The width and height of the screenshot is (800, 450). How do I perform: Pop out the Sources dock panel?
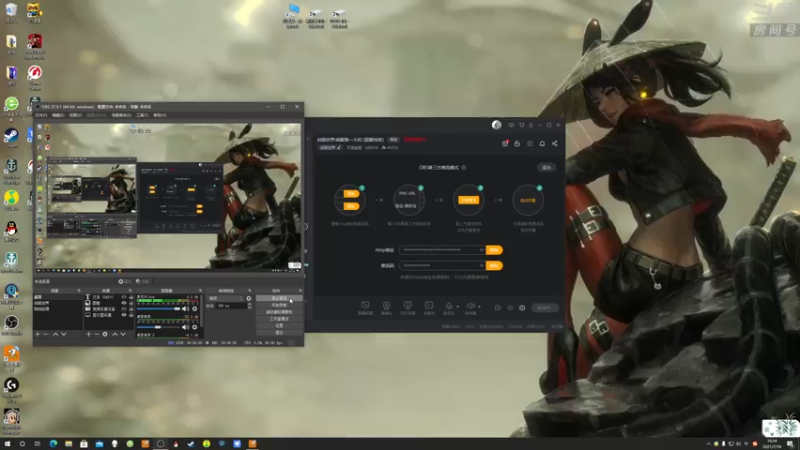130,291
